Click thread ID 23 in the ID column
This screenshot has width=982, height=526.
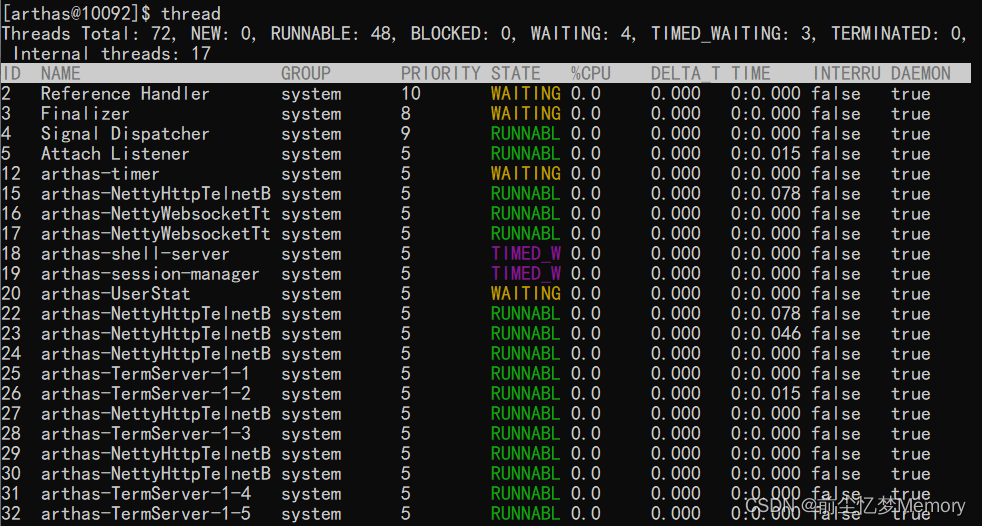pos(11,334)
